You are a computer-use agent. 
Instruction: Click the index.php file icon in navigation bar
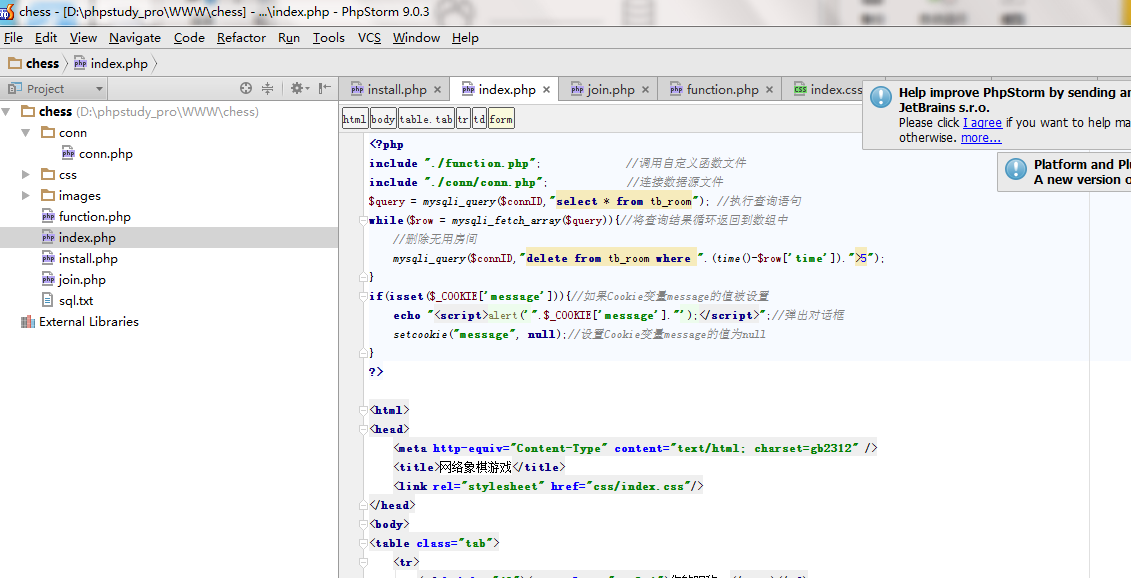pos(80,63)
